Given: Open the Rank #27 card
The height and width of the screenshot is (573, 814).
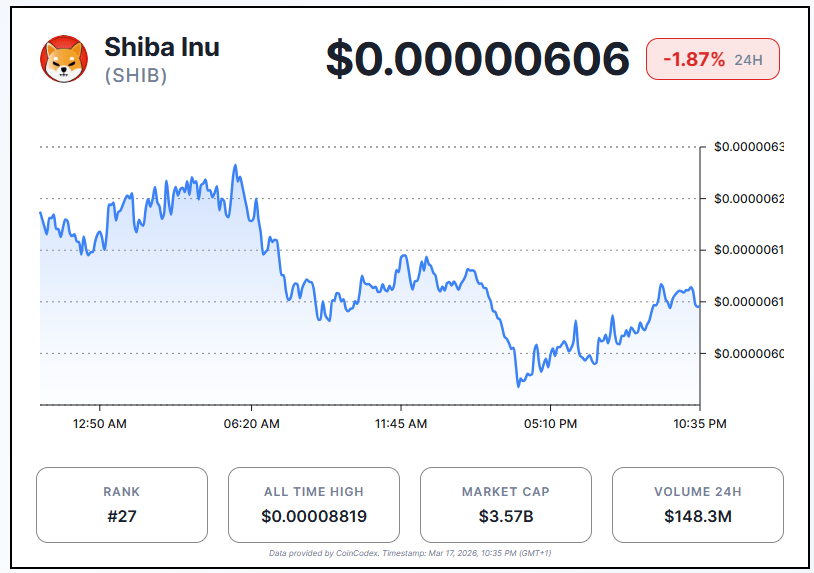Looking at the screenshot, I should [122, 504].
